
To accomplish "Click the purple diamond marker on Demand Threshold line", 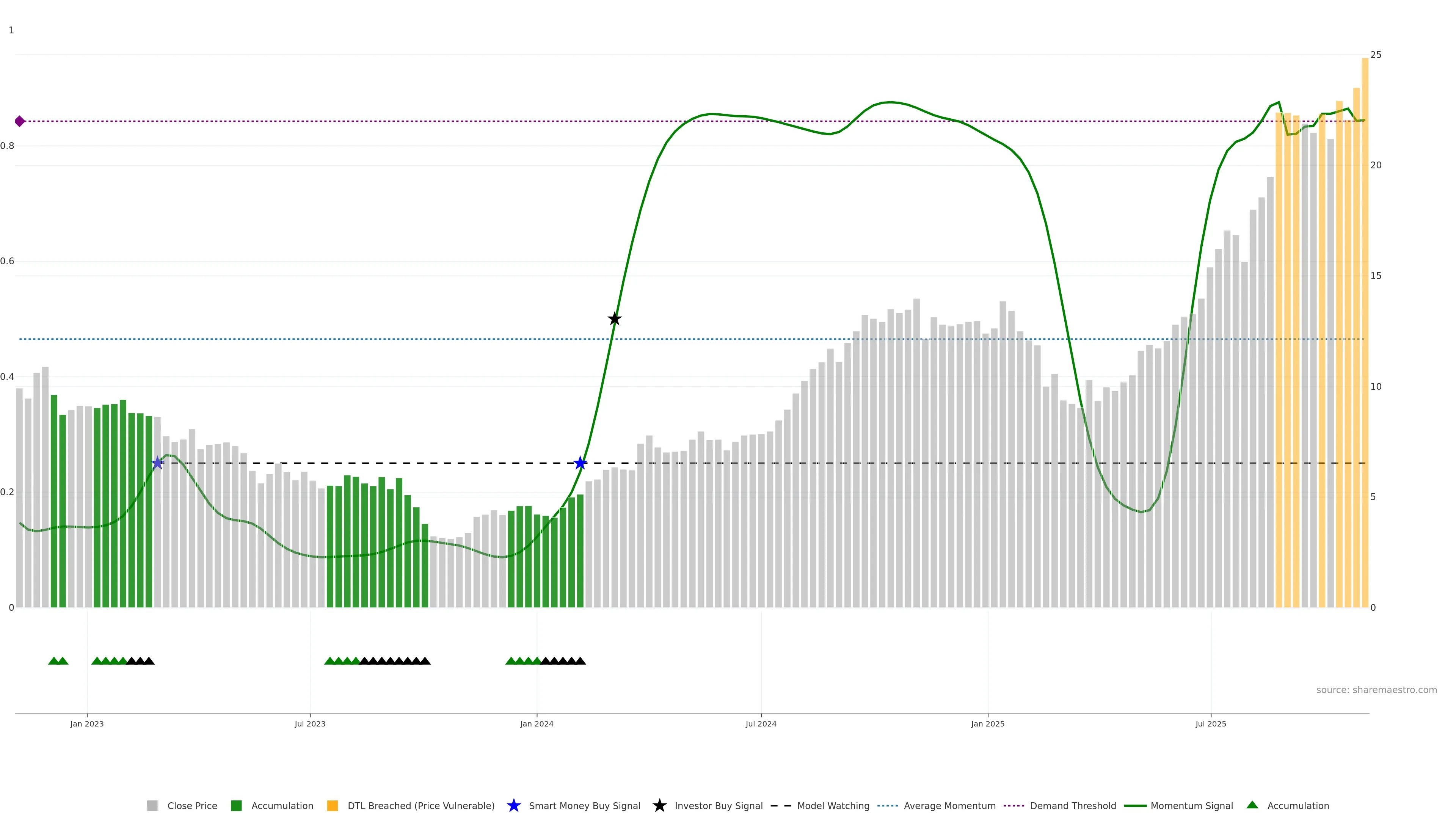I will [x=20, y=121].
